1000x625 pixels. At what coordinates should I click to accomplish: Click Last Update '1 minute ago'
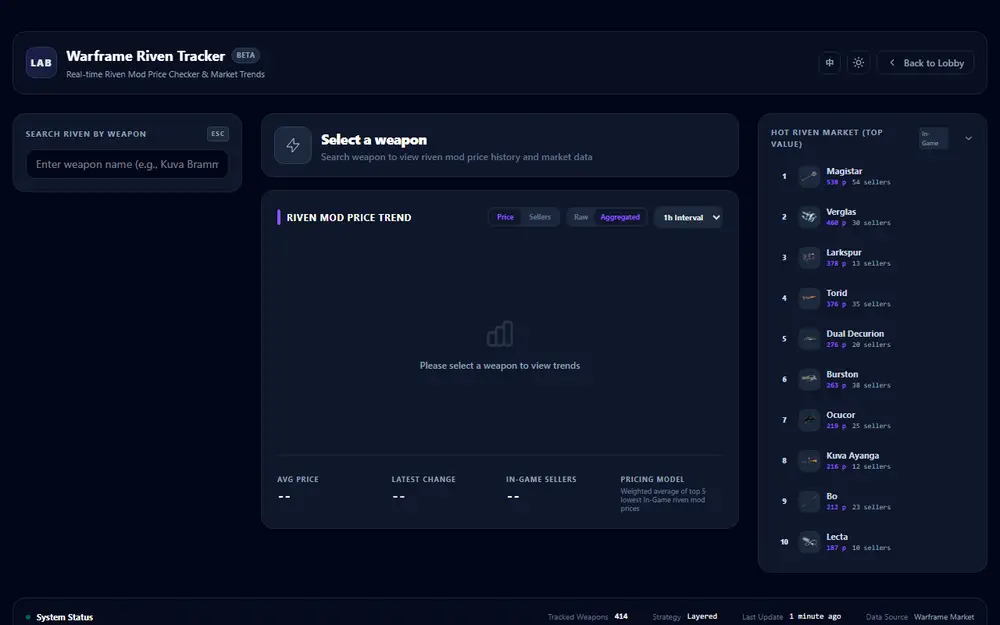pyautogui.click(x=814, y=617)
